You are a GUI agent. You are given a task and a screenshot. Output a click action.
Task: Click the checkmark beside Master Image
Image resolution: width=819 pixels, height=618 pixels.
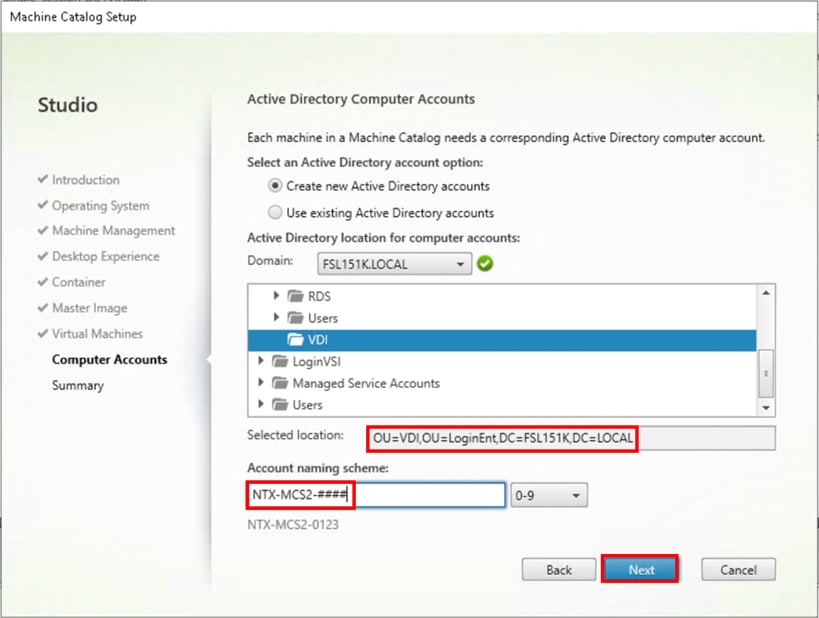[x=42, y=308]
